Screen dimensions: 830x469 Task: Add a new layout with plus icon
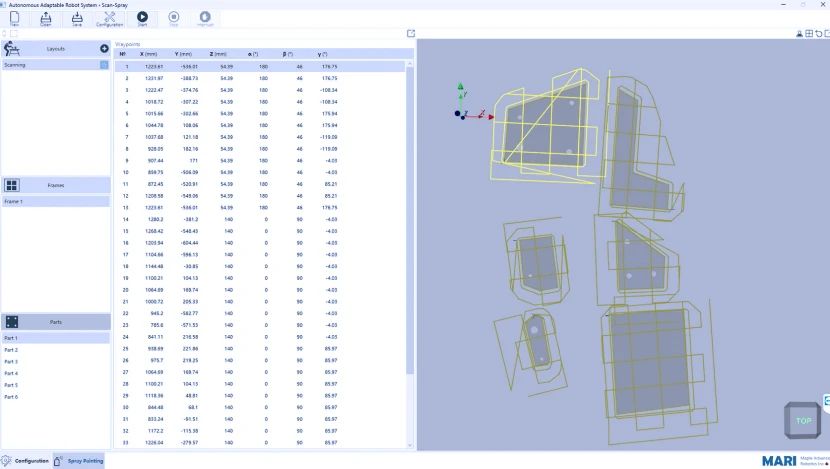pyautogui.click(x=104, y=48)
